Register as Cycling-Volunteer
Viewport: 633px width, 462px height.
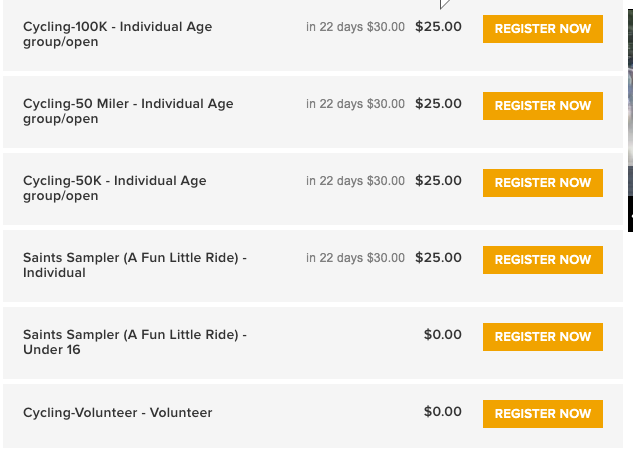tap(543, 414)
